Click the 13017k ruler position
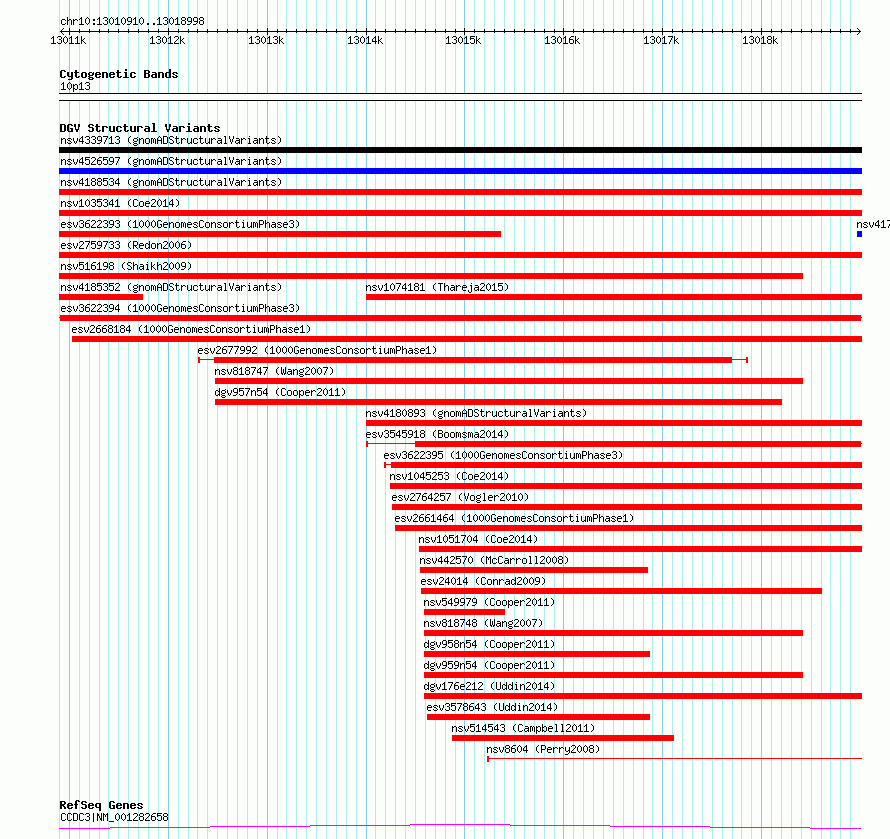890x839 pixels. [661, 40]
